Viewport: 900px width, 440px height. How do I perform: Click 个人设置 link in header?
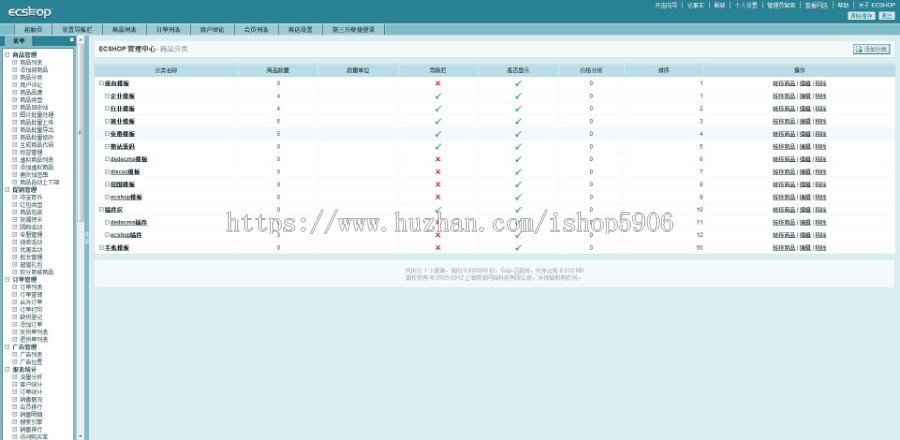746,5
